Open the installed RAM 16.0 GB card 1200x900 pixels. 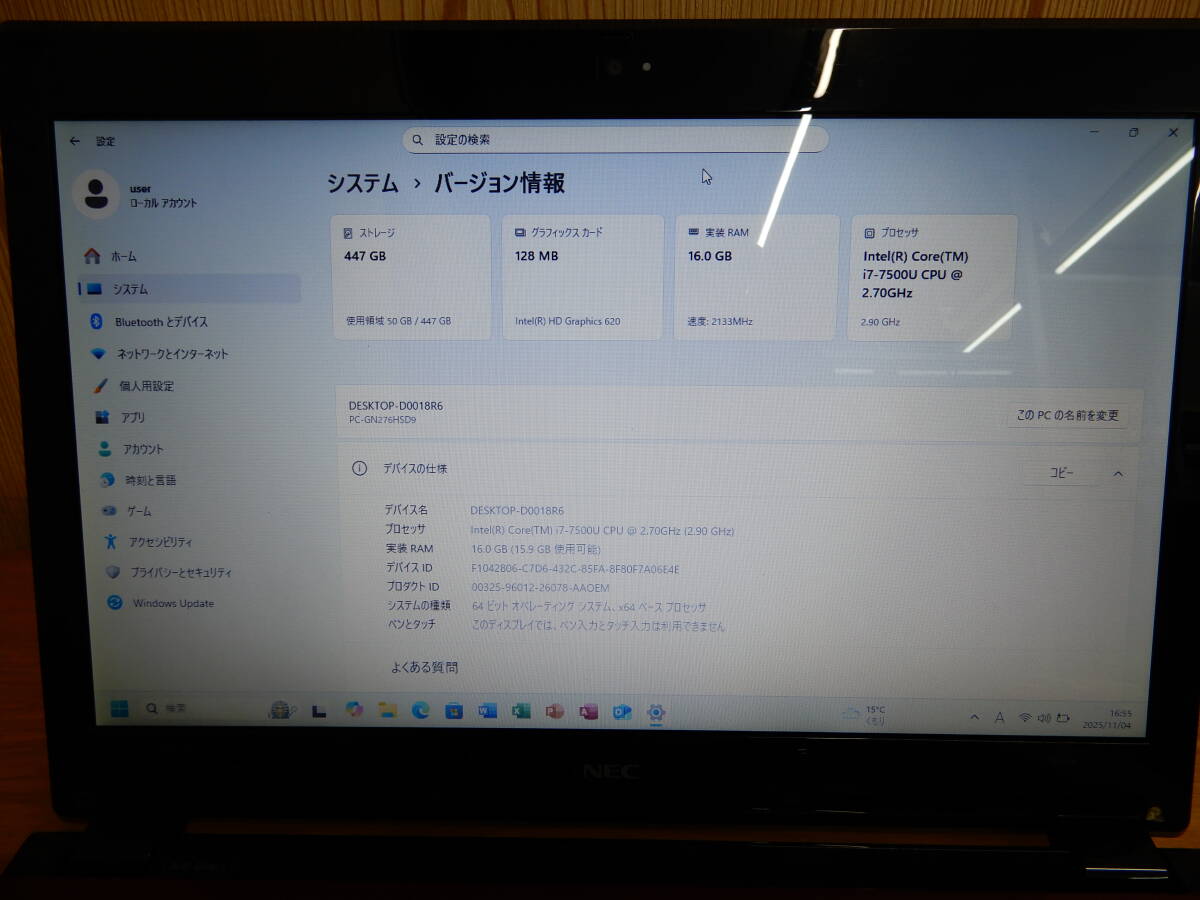[756, 277]
